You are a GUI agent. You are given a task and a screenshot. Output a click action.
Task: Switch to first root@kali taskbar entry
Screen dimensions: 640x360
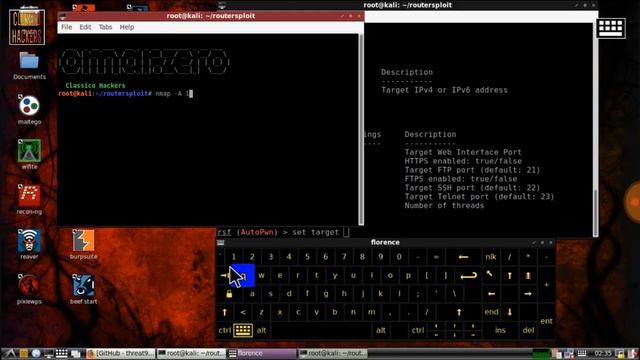coord(191,353)
